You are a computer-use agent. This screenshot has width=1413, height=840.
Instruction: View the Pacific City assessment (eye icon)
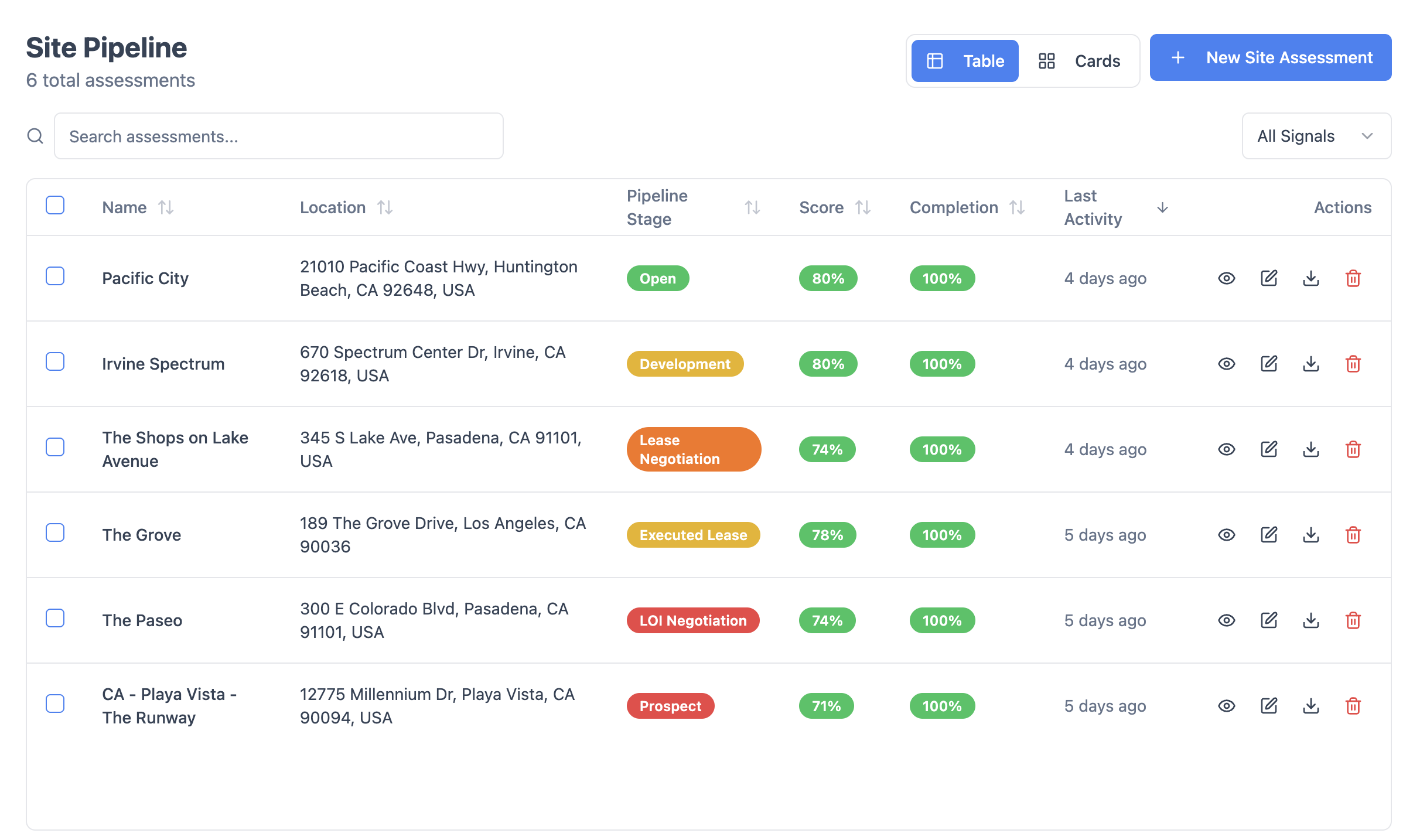(1226, 278)
